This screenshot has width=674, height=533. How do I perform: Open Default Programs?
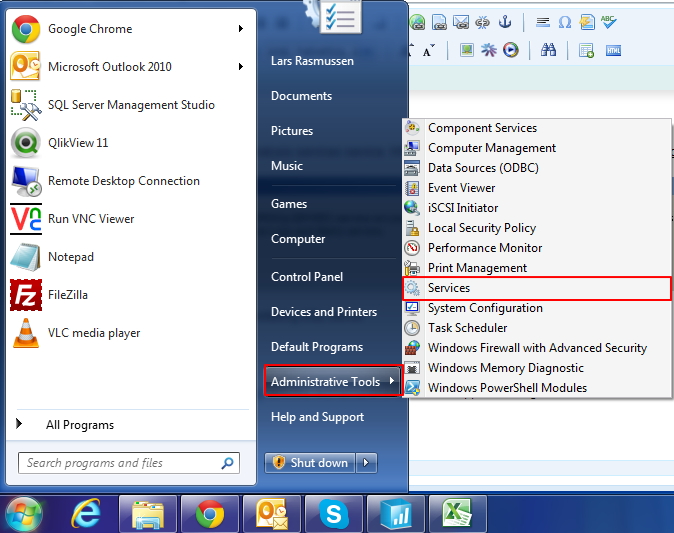pos(317,347)
